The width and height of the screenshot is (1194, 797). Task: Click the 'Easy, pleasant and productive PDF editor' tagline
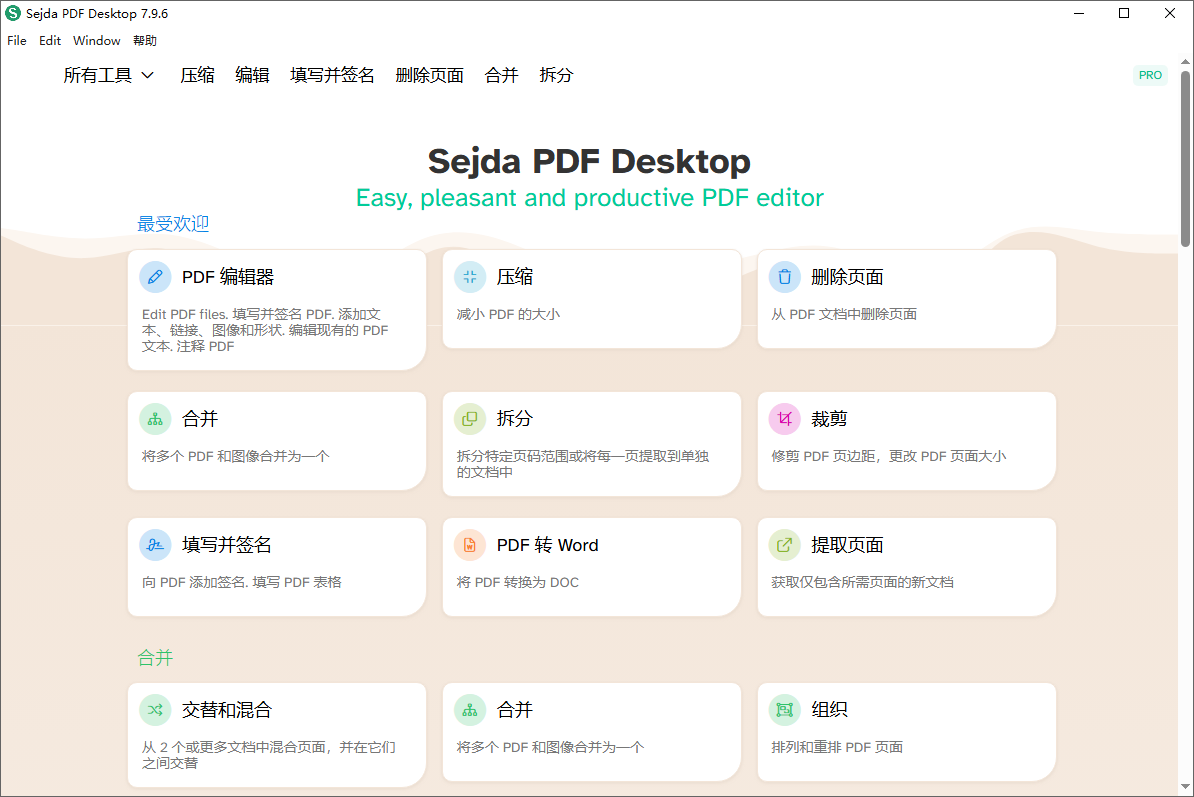589,198
